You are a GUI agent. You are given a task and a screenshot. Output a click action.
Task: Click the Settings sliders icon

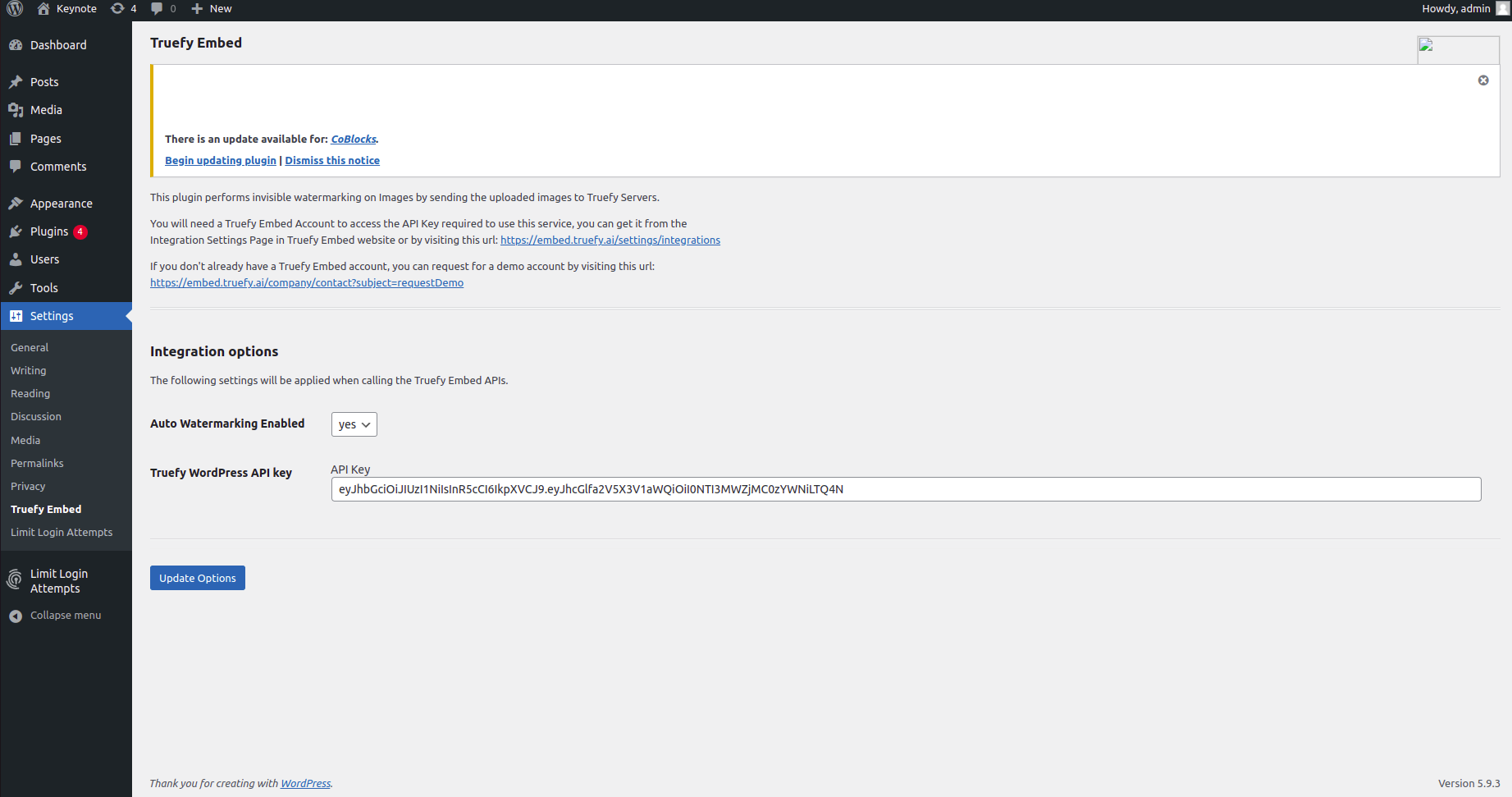(x=16, y=316)
